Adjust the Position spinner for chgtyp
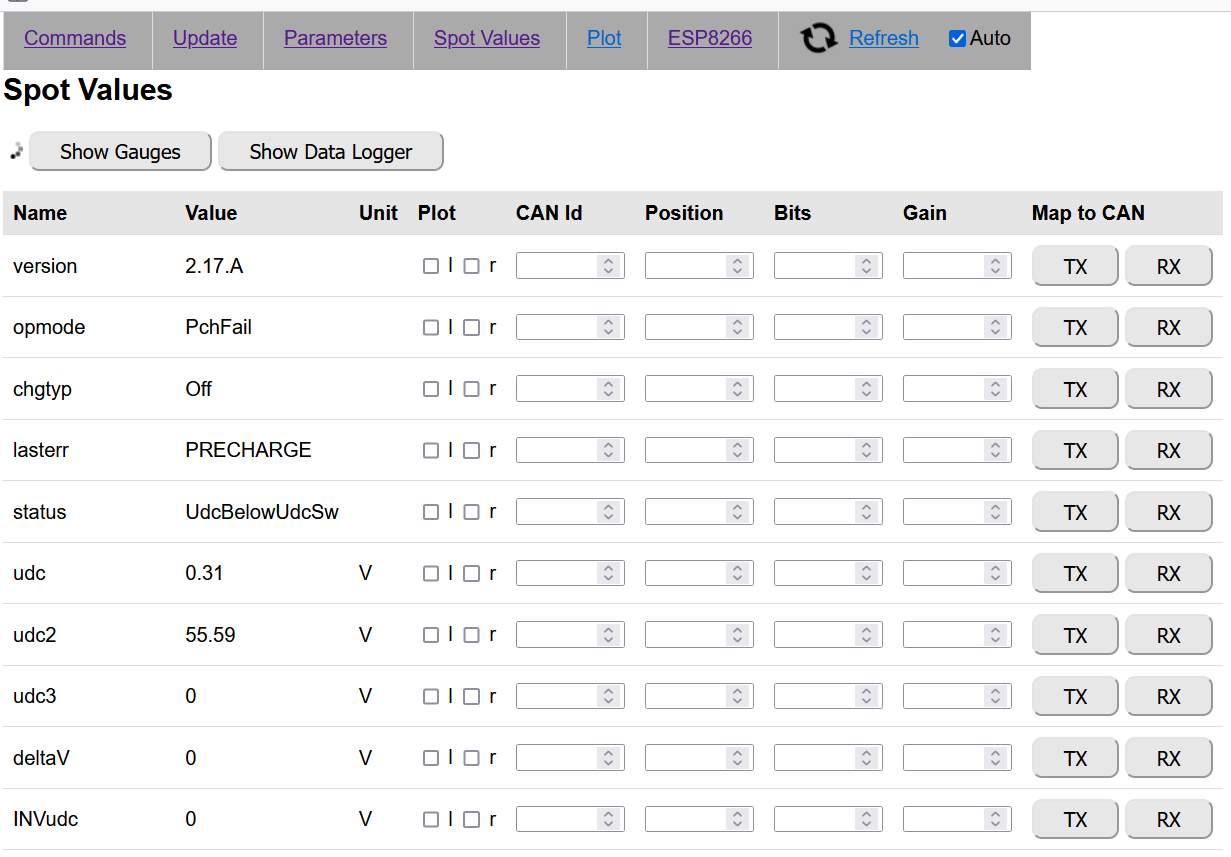The width and height of the screenshot is (1231, 857). [737, 389]
